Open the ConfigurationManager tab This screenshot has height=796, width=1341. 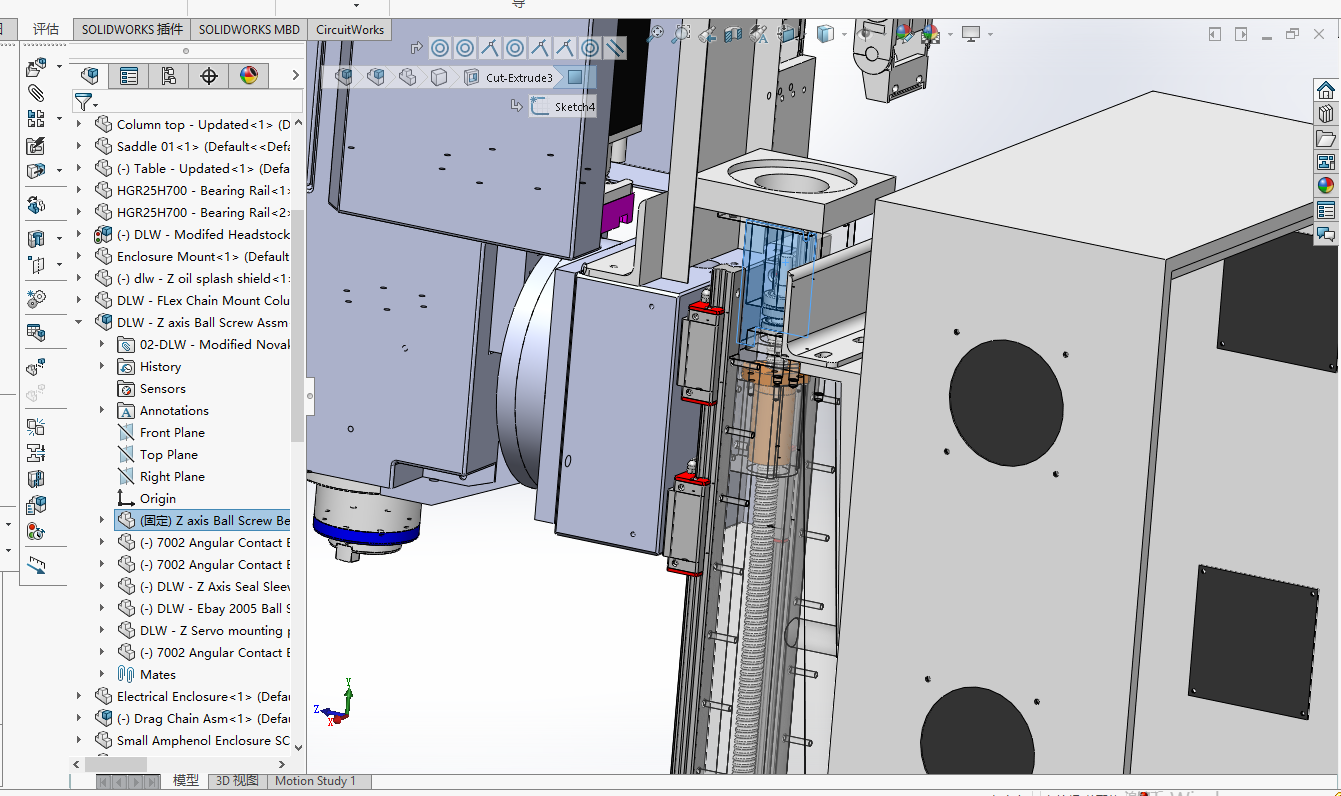point(168,75)
